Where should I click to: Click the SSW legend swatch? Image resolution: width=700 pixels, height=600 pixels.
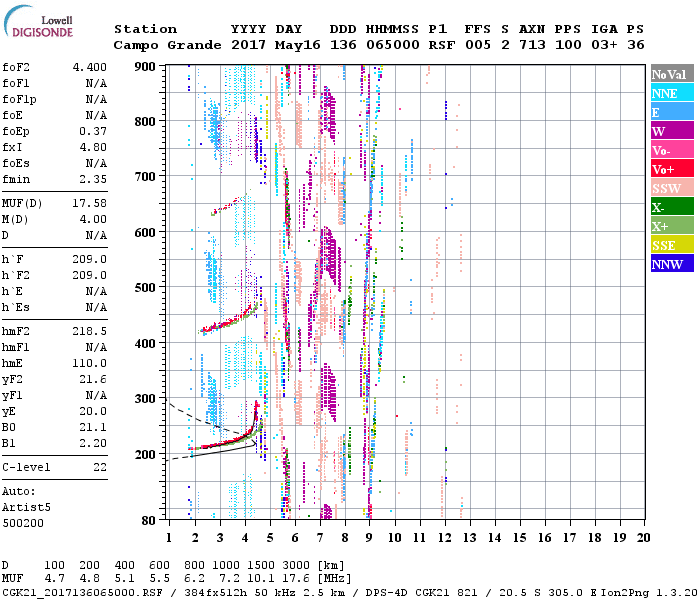click(x=671, y=188)
